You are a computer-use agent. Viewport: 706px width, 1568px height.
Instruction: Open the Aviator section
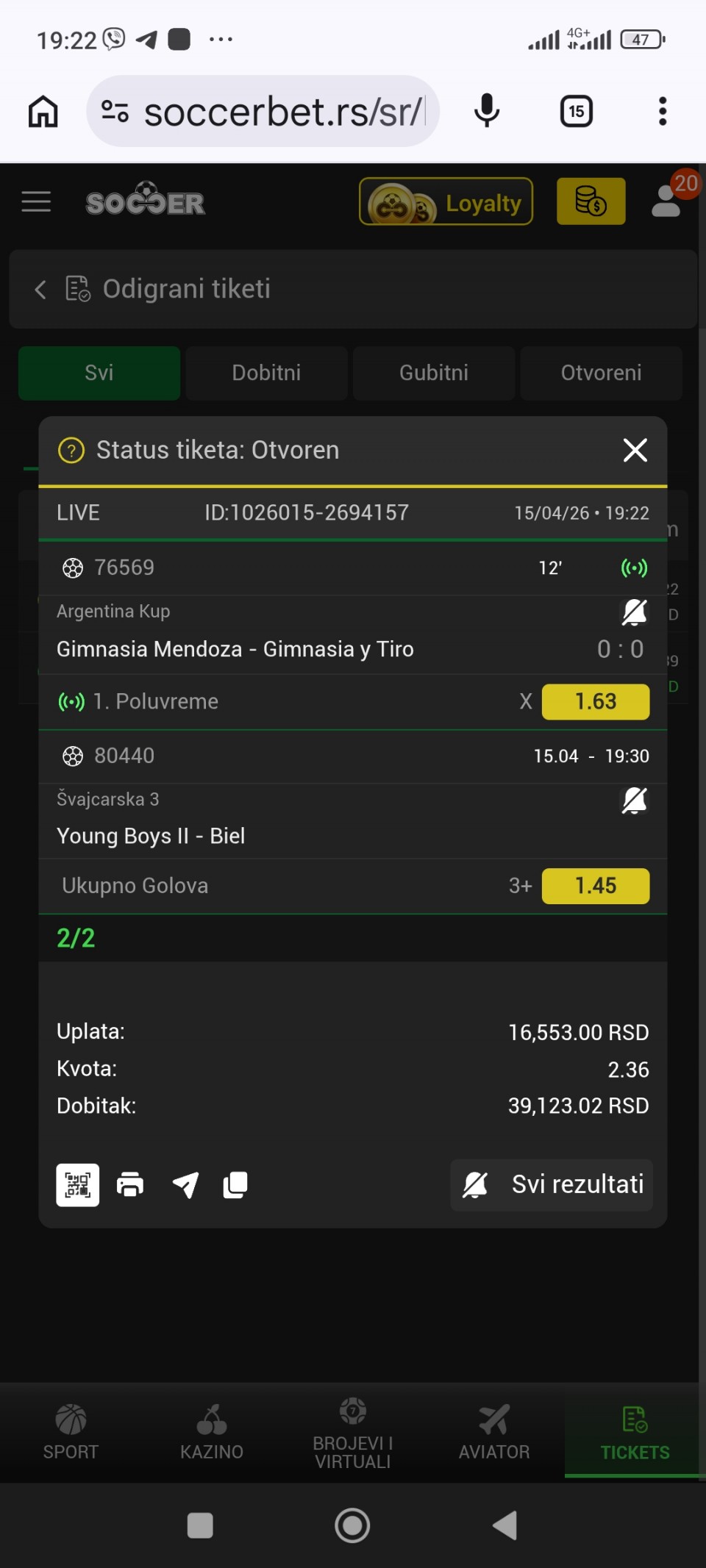494,1431
